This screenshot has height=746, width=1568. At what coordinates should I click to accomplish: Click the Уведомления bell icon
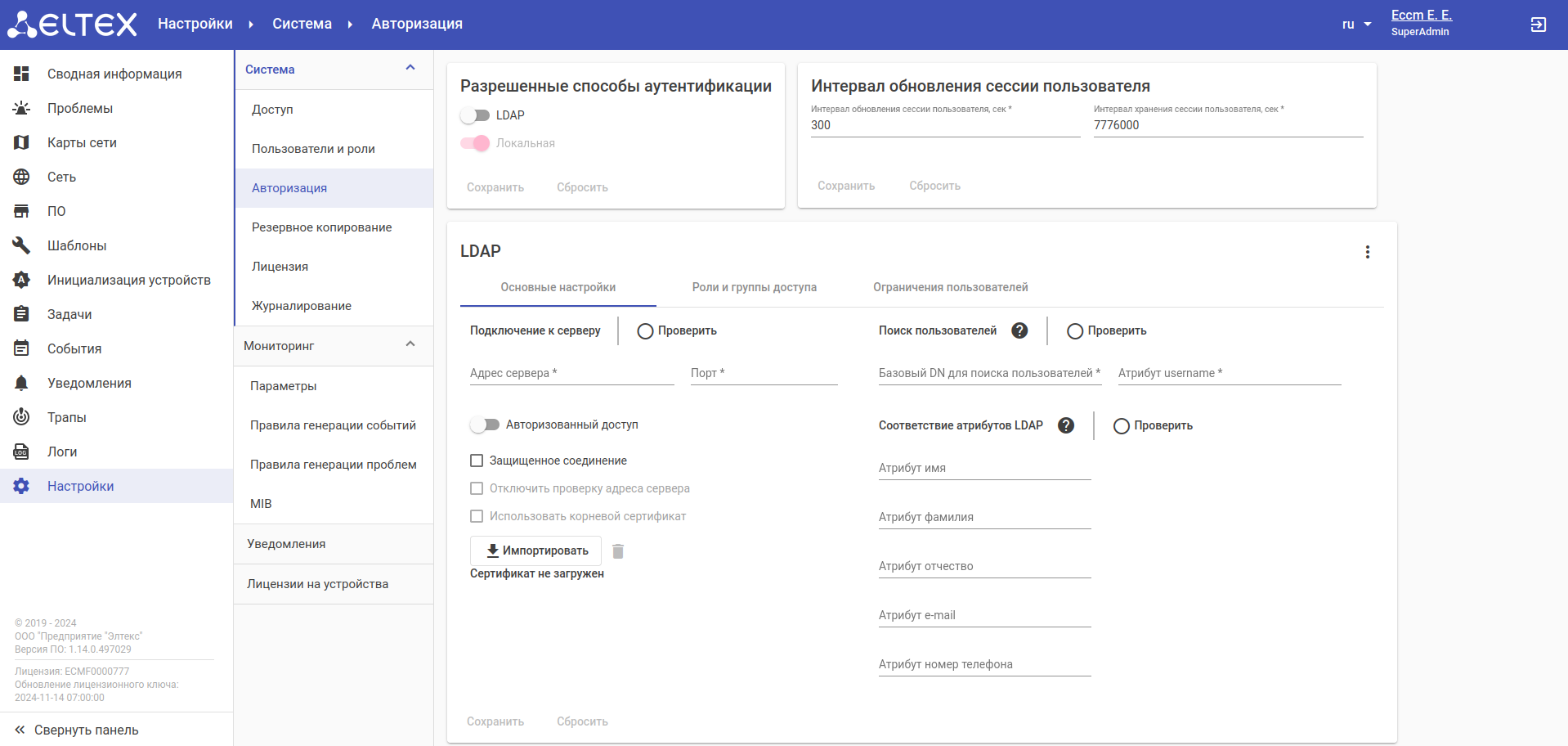click(x=21, y=383)
